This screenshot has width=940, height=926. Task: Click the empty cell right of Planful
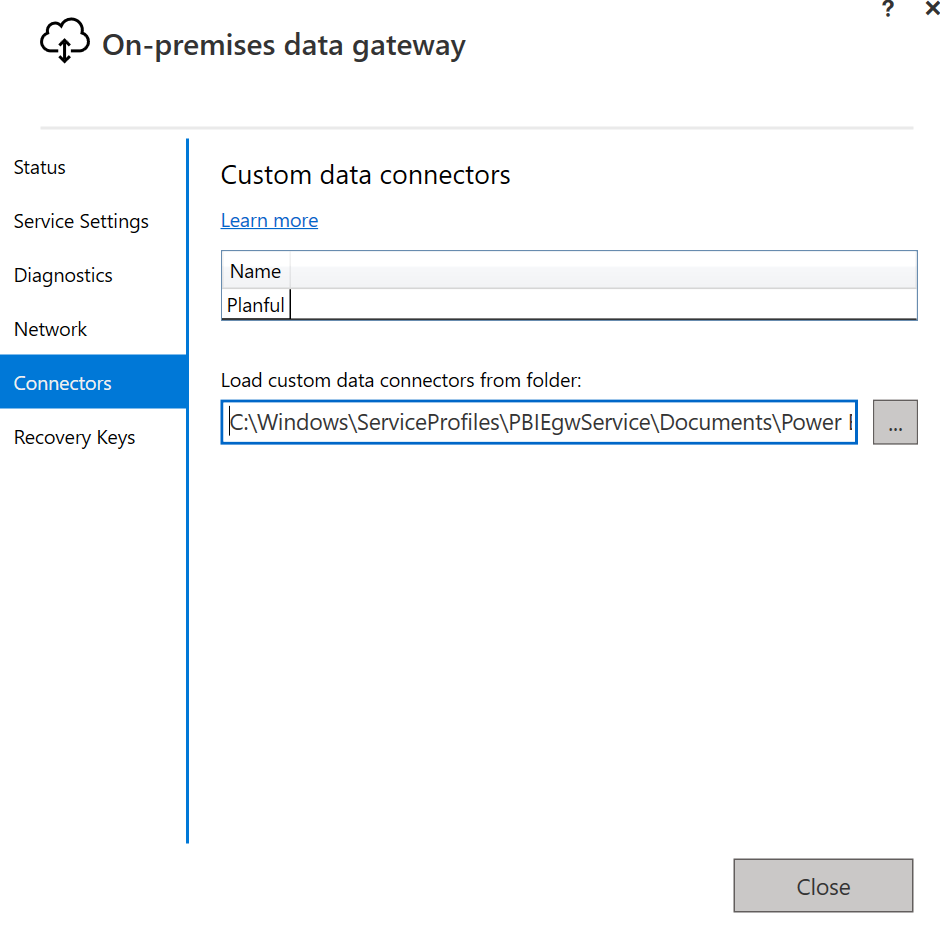pos(602,305)
